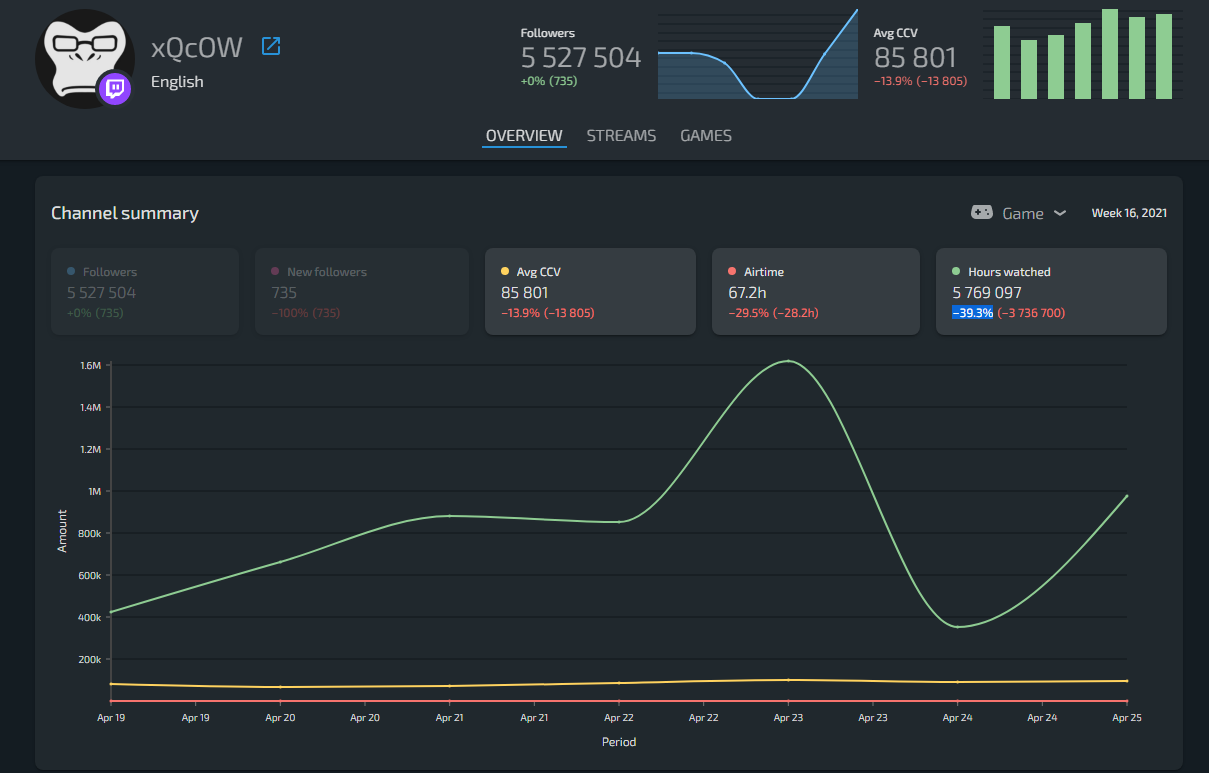Click the 67.2h airtime value

tap(746, 293)
